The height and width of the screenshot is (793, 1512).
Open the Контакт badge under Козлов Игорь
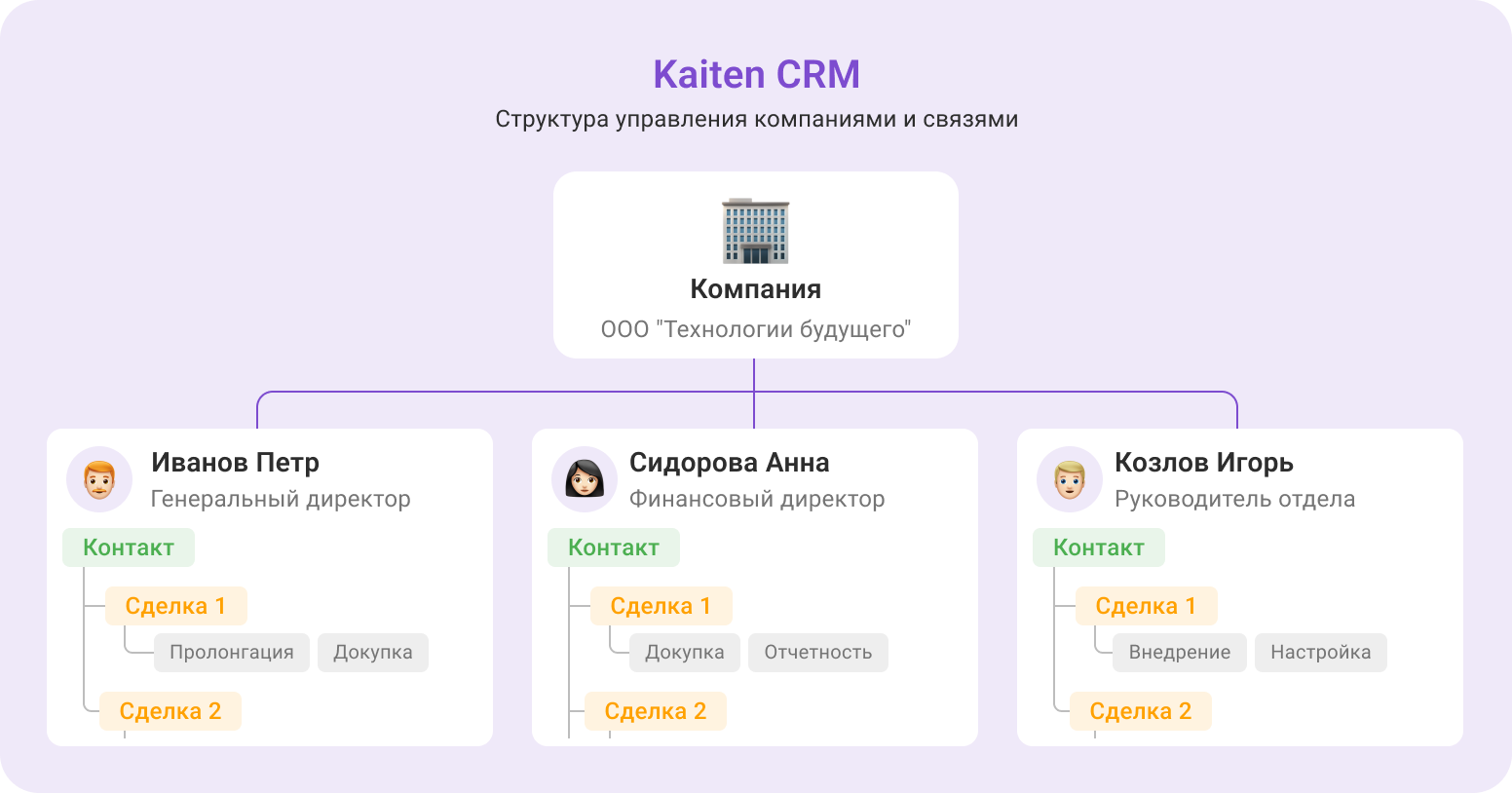1098,547
